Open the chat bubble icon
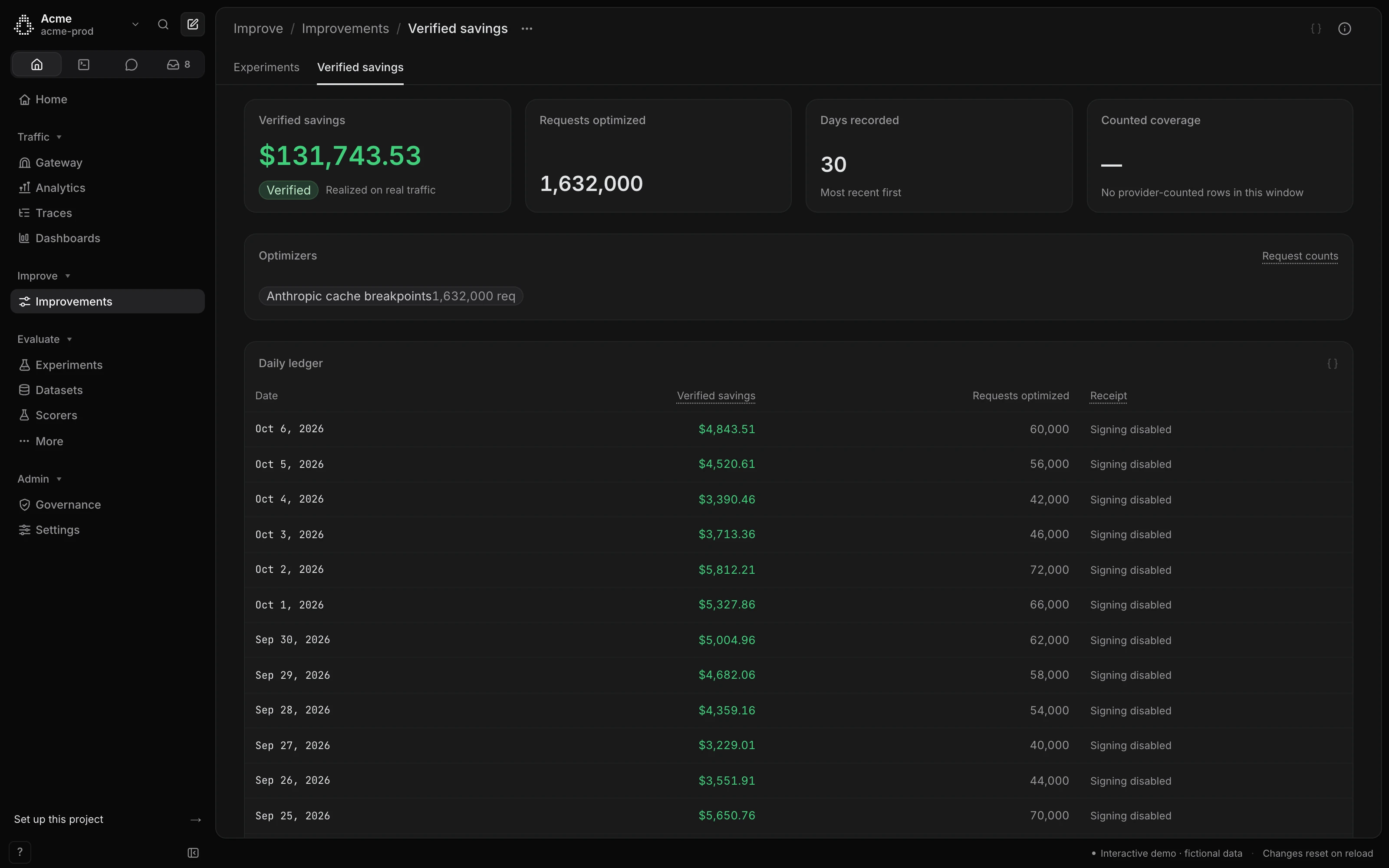 [x=132, y=64]
